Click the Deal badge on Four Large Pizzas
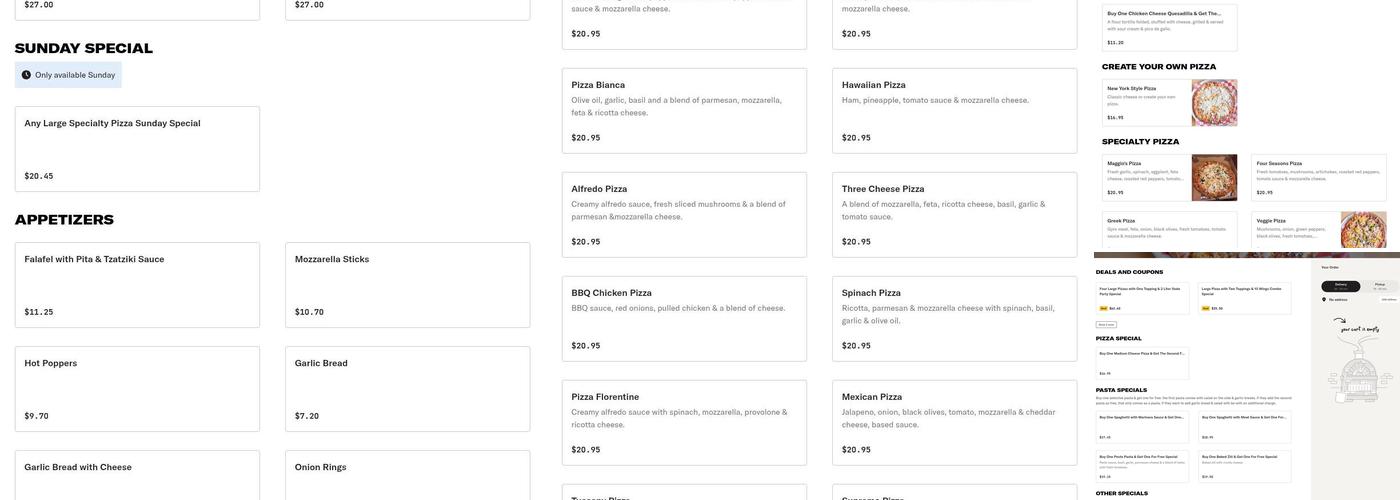The width and height of the screenshot is (1400, 500). pos(1104,308)
